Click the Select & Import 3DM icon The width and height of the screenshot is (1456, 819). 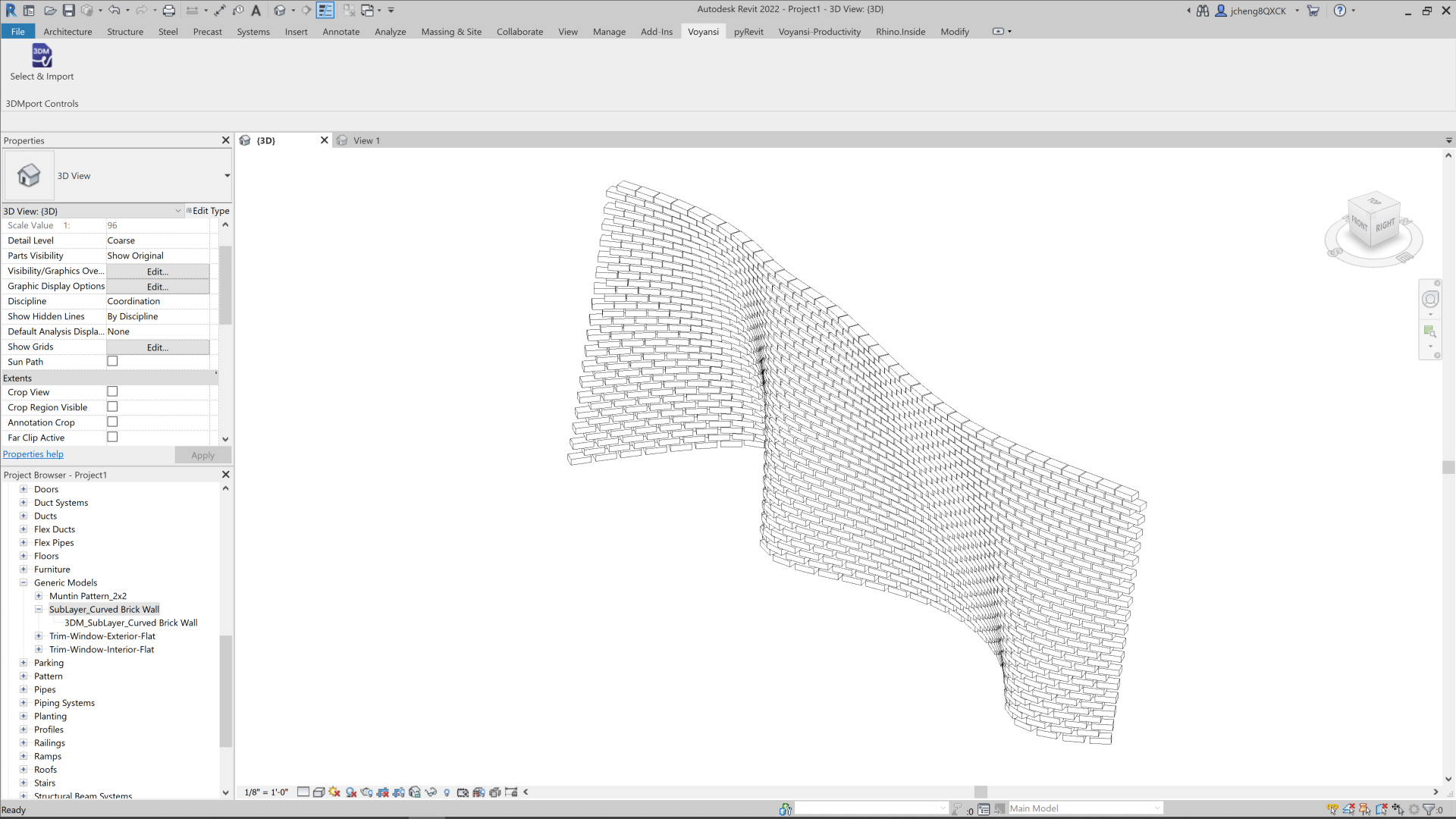point(42,56)
